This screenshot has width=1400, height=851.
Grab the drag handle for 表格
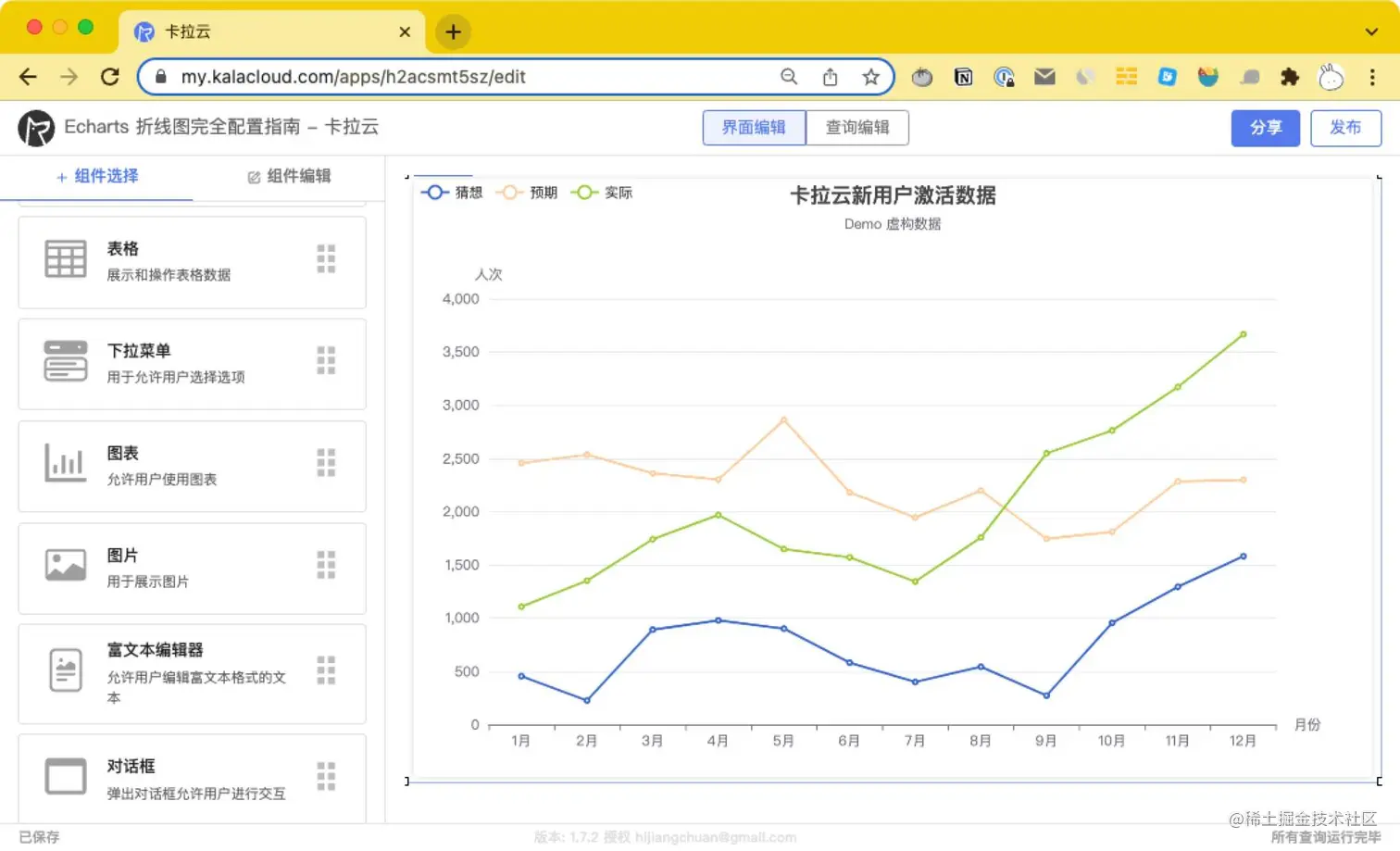(326, 258)
